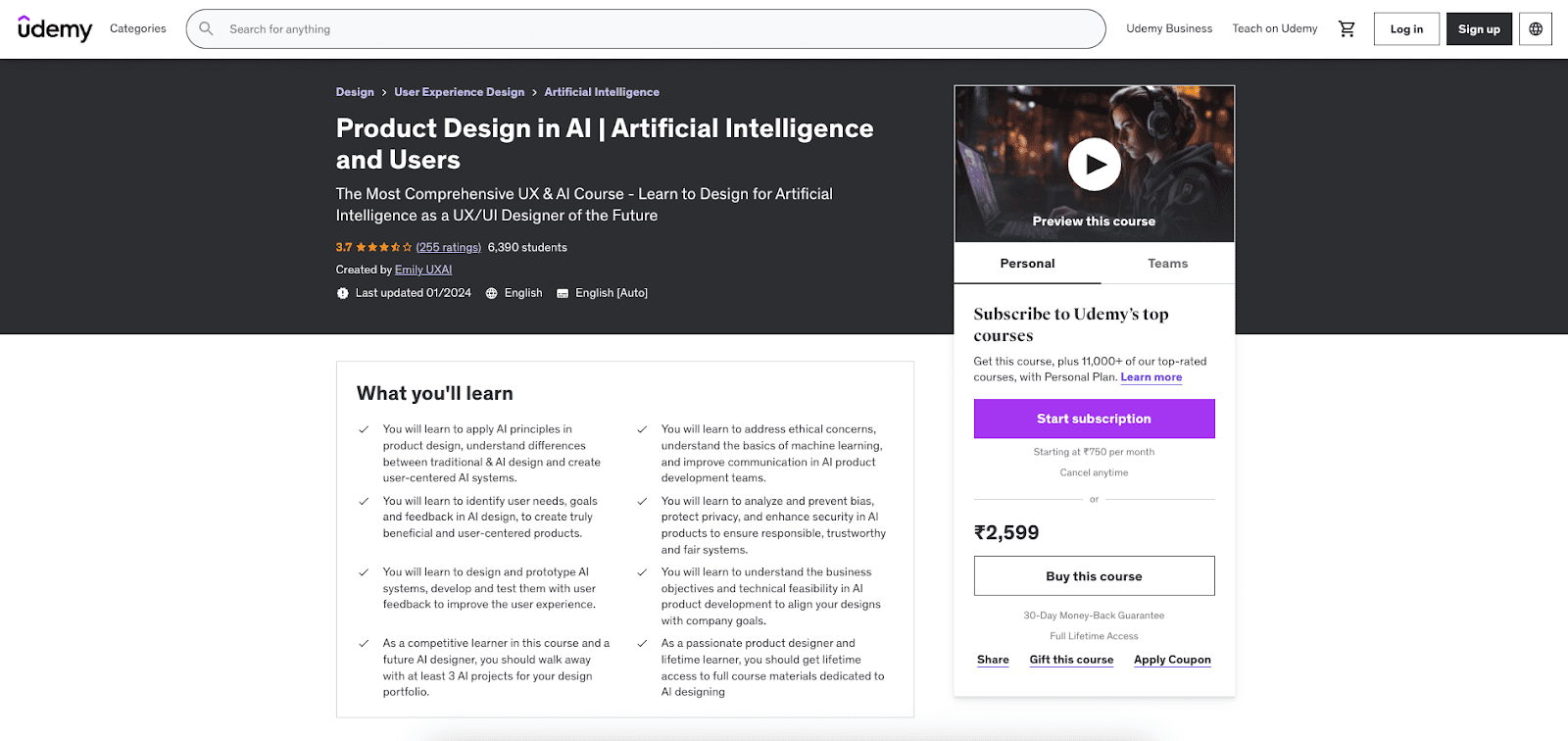Click Gift this course link
Image resolution: width=1568 pixels, height=741 pixels.
(1071, 660)
